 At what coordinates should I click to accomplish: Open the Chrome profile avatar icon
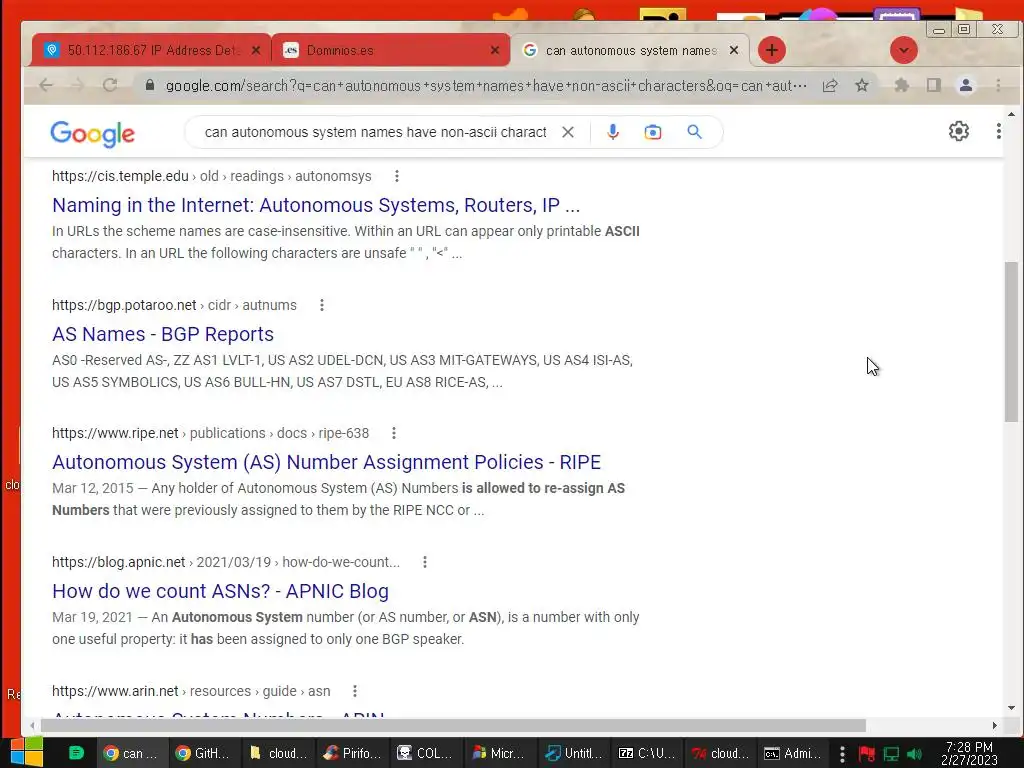[966, 85]
